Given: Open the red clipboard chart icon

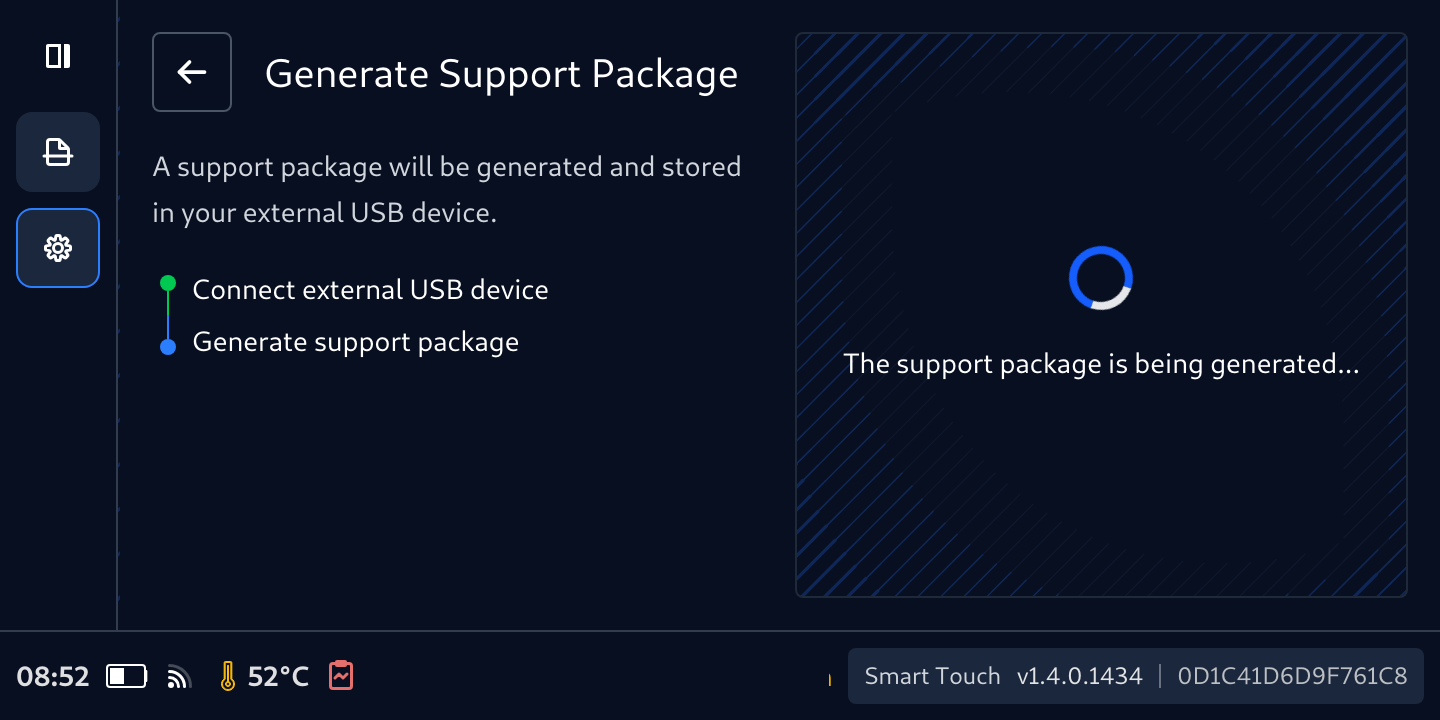Looking at the screenshot, I should coord(341,676).
